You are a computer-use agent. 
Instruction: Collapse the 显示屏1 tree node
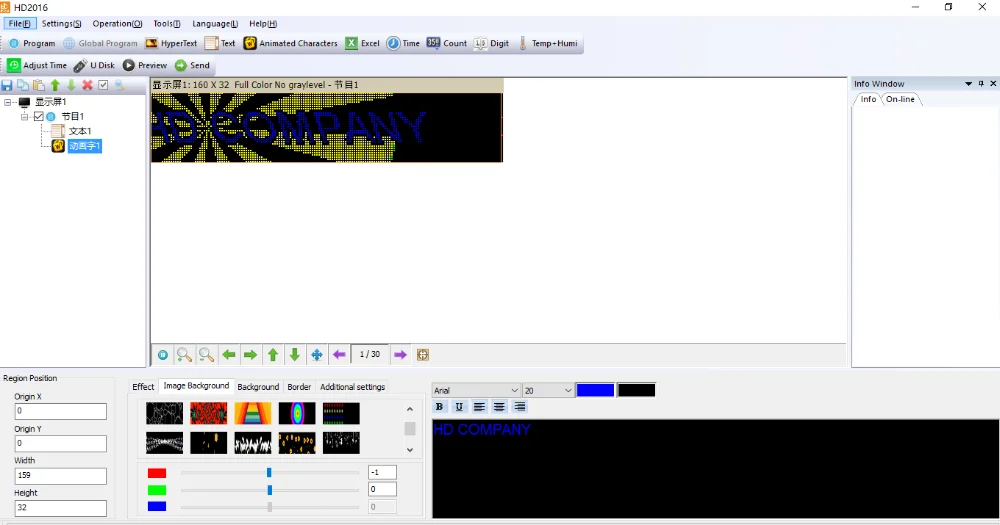coord(9,102)
